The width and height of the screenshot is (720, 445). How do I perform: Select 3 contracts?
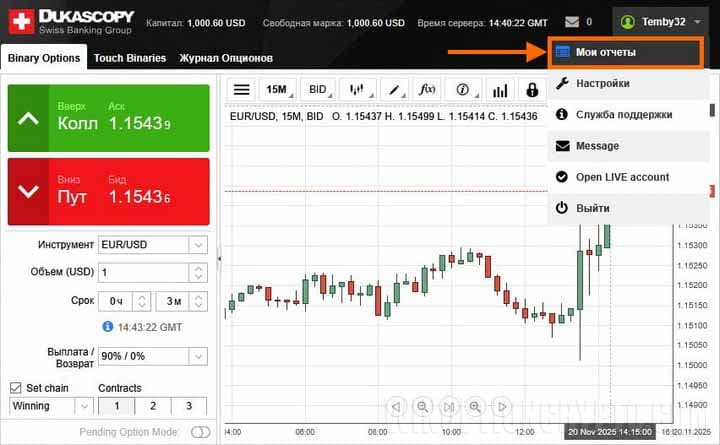[x=189, y=406]
